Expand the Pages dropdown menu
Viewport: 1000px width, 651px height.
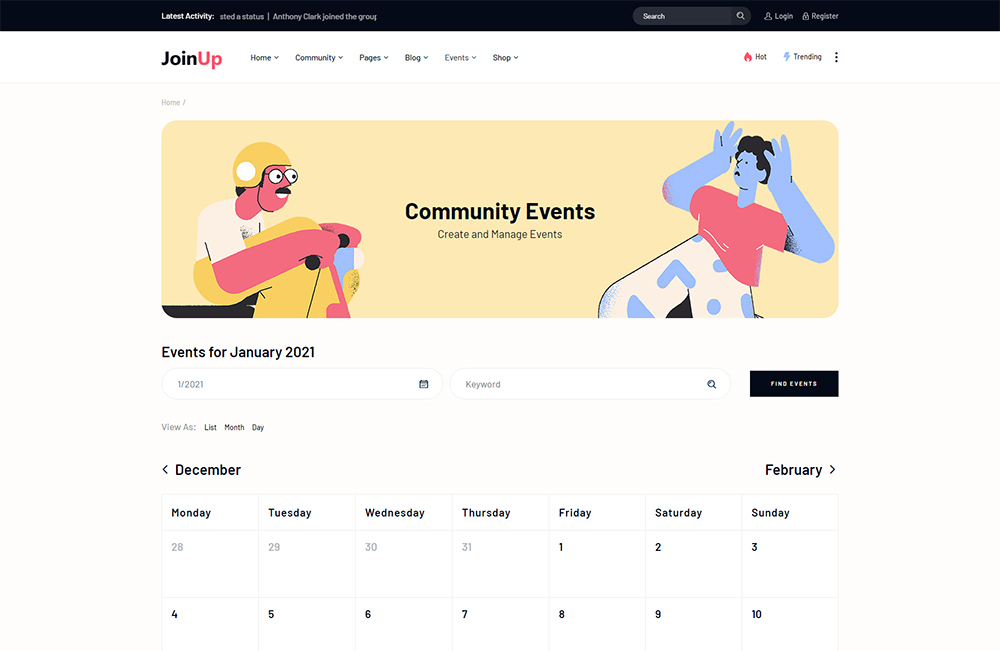click(374, 58)
